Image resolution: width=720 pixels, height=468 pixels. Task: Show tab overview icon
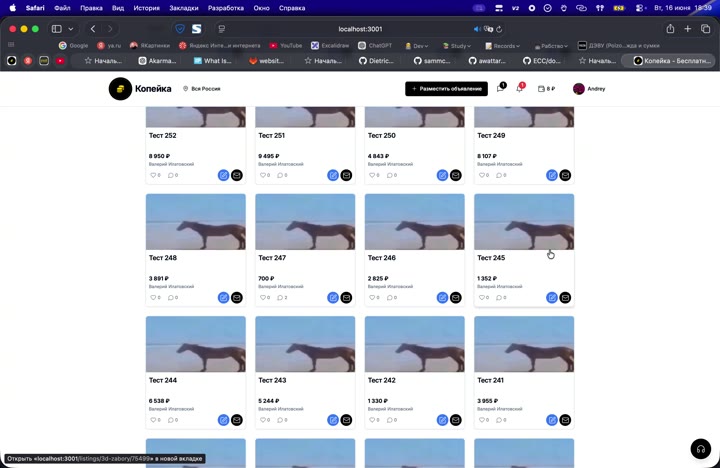[x=706, y=29]
